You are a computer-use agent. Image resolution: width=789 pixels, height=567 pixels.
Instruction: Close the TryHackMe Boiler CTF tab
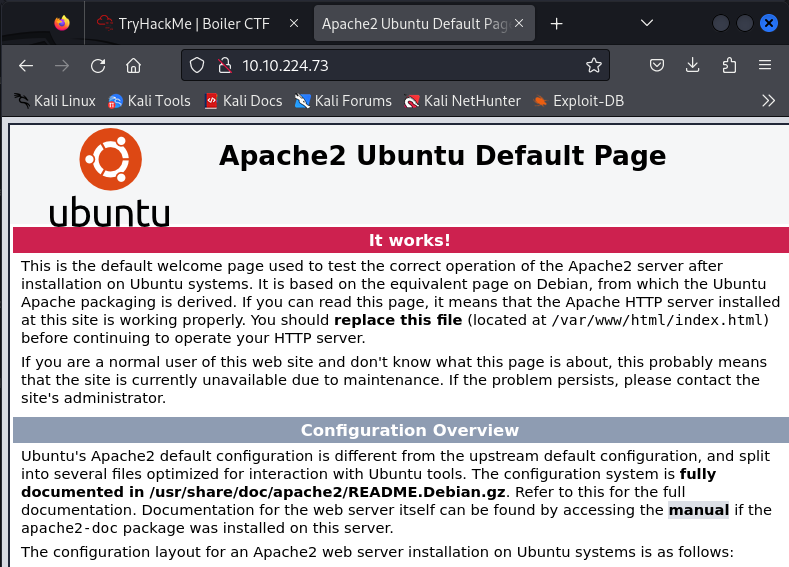point(294,23)
